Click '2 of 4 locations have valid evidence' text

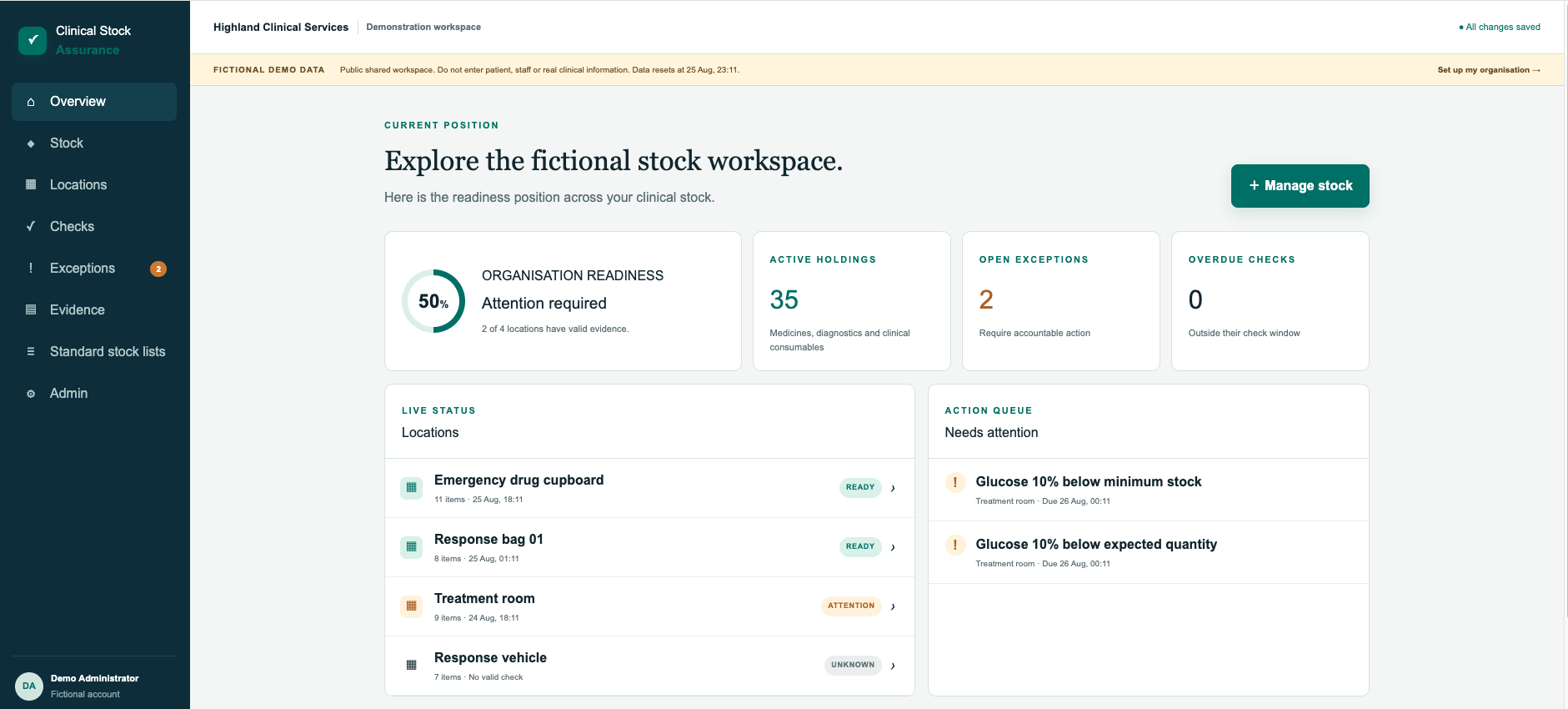555,329
